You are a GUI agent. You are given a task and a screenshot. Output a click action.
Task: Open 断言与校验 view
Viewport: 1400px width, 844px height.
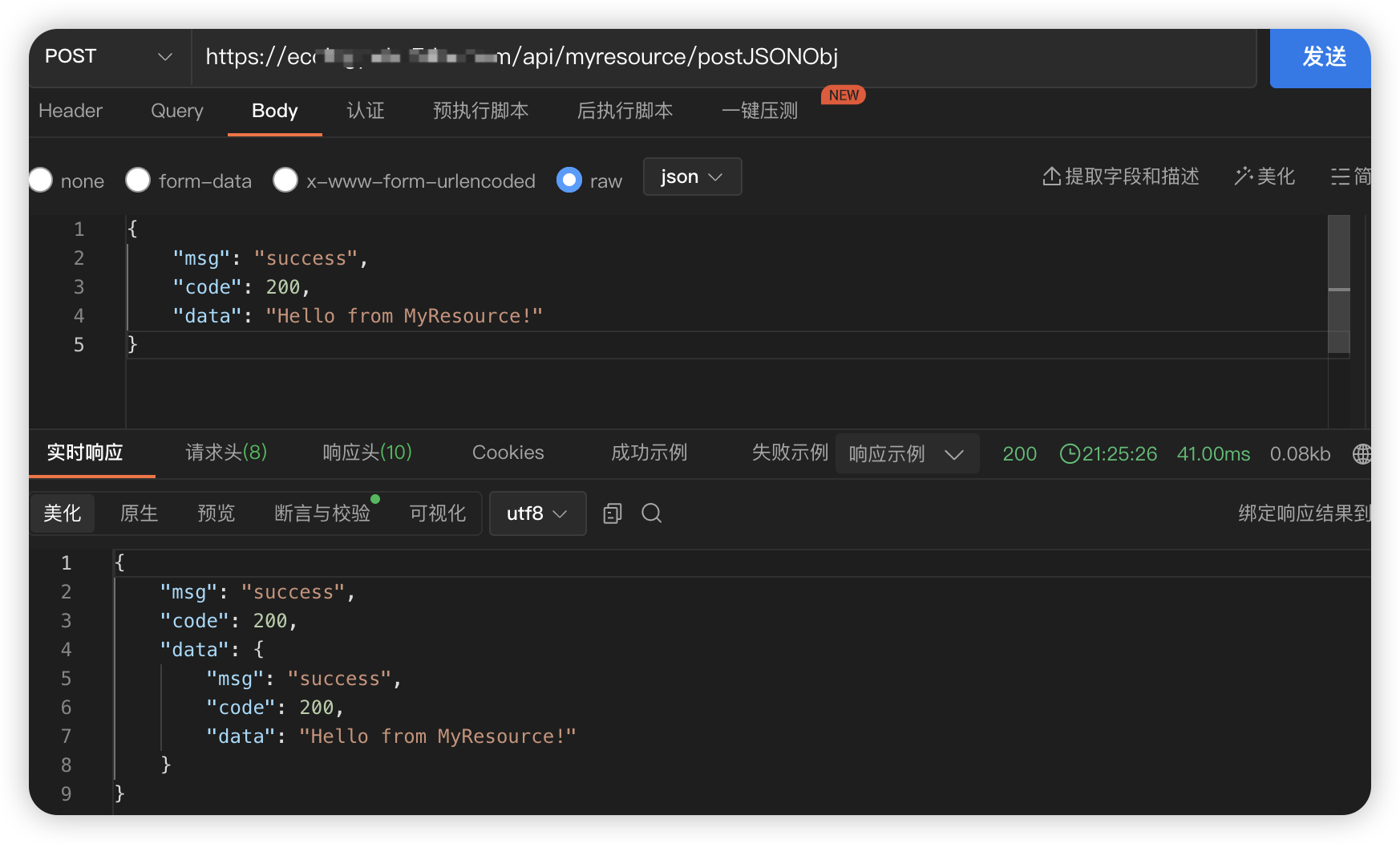pos(322,513)
